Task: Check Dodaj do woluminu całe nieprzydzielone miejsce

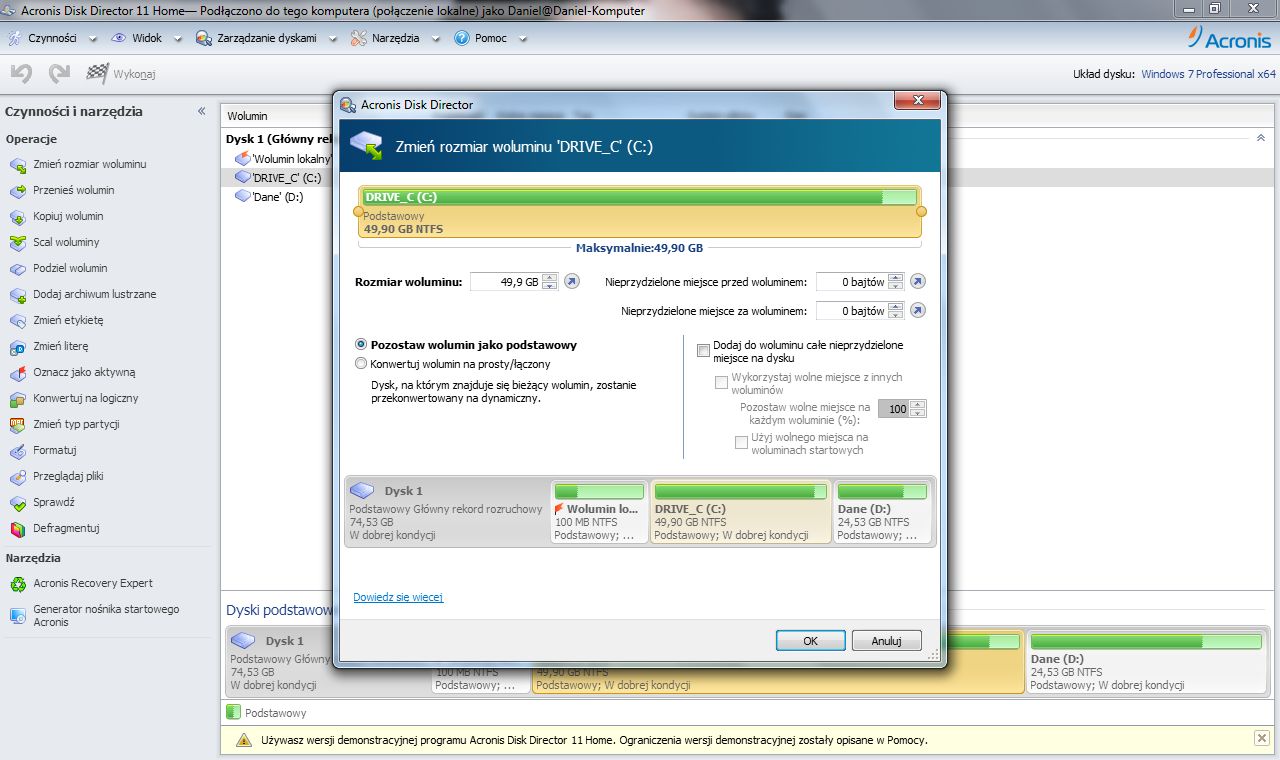Action: (703, 351)
